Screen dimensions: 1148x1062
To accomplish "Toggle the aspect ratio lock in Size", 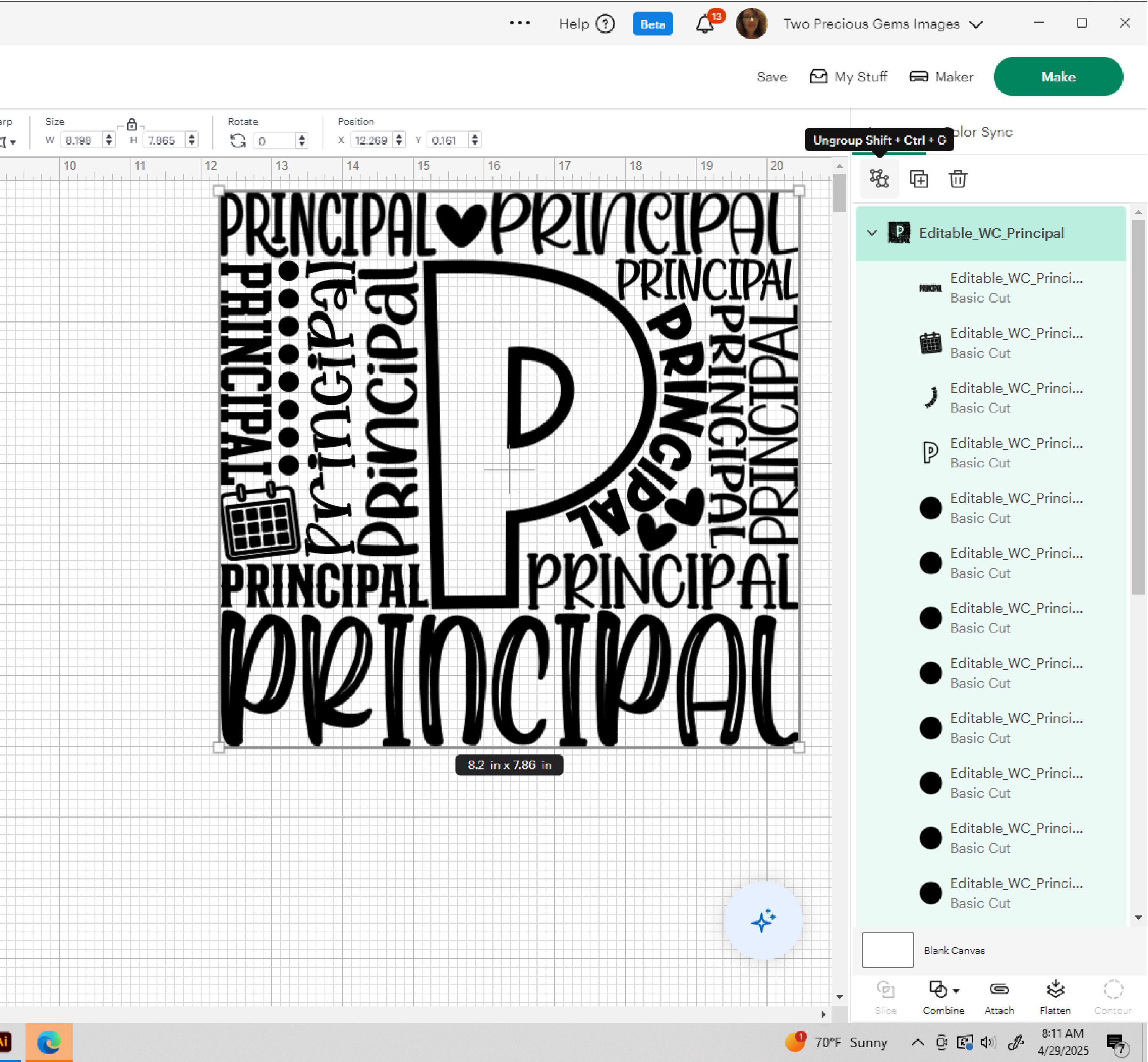I will (x=131, y=124).
